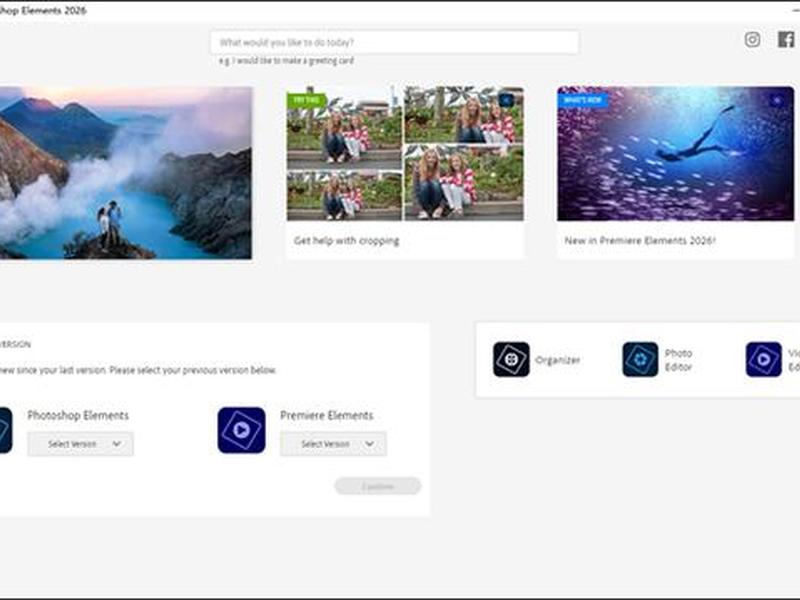Launch the Photo Editor app icon
Image resolution: width=800 pixels, height=600 pixels.
pos(640,360)
